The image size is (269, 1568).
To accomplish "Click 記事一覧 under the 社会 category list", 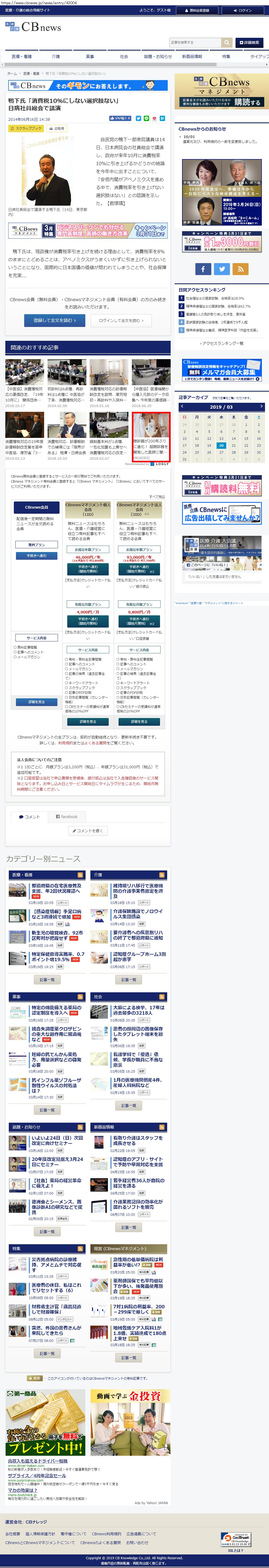I will (x=128, y=1105).
